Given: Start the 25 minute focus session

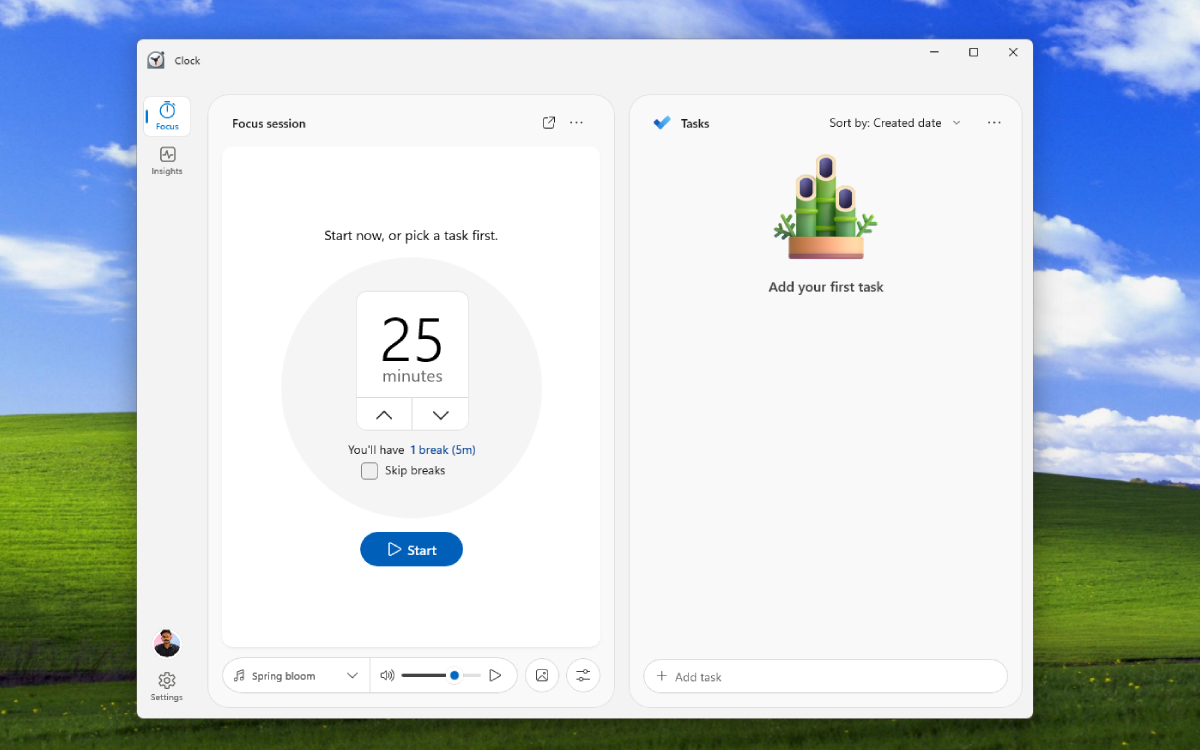Looking at the screenshot, I should tap(411, 549).
